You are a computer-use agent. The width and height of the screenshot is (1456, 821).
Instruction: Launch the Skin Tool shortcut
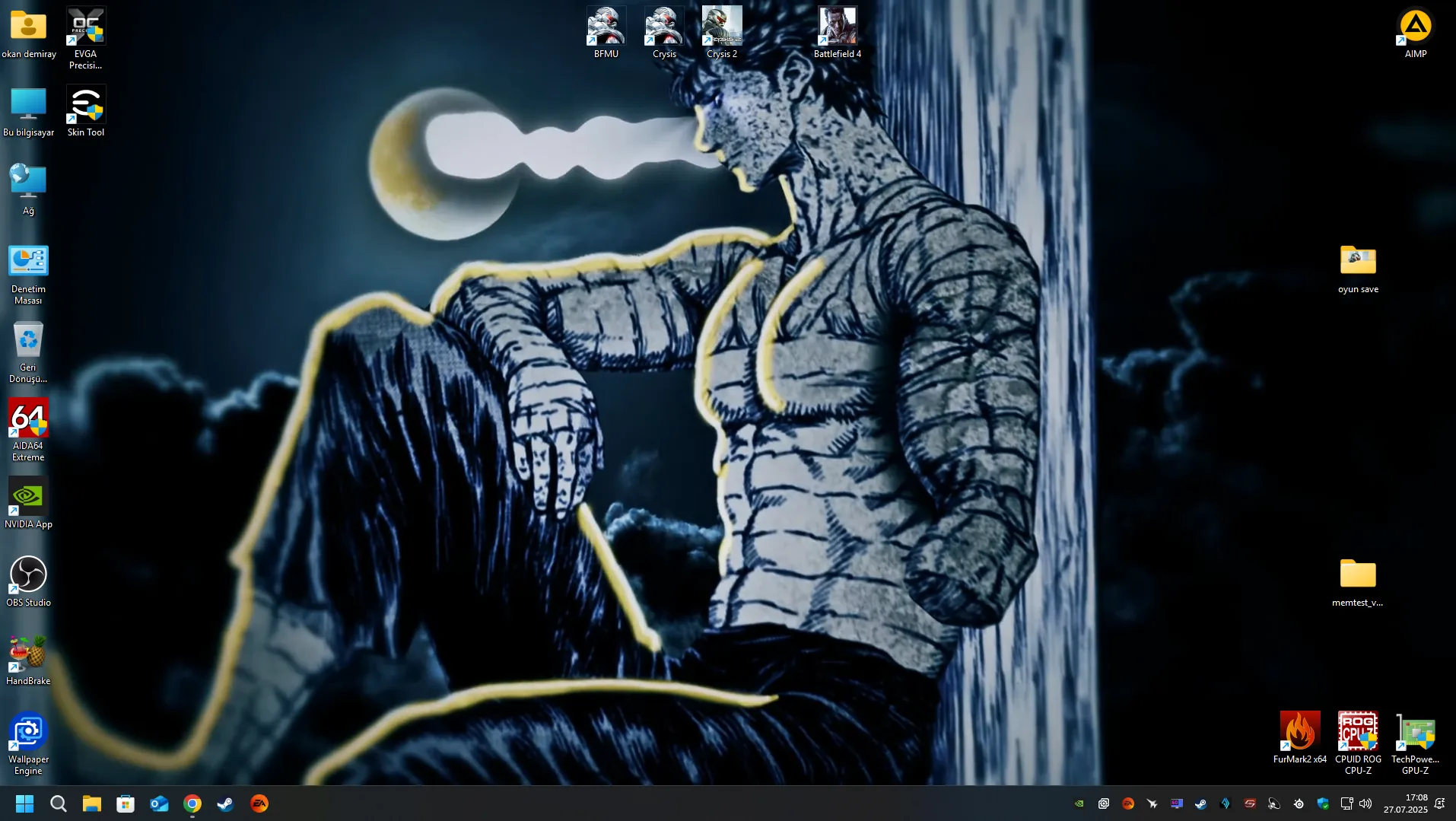pyautogui.click(x=86, y=112)
